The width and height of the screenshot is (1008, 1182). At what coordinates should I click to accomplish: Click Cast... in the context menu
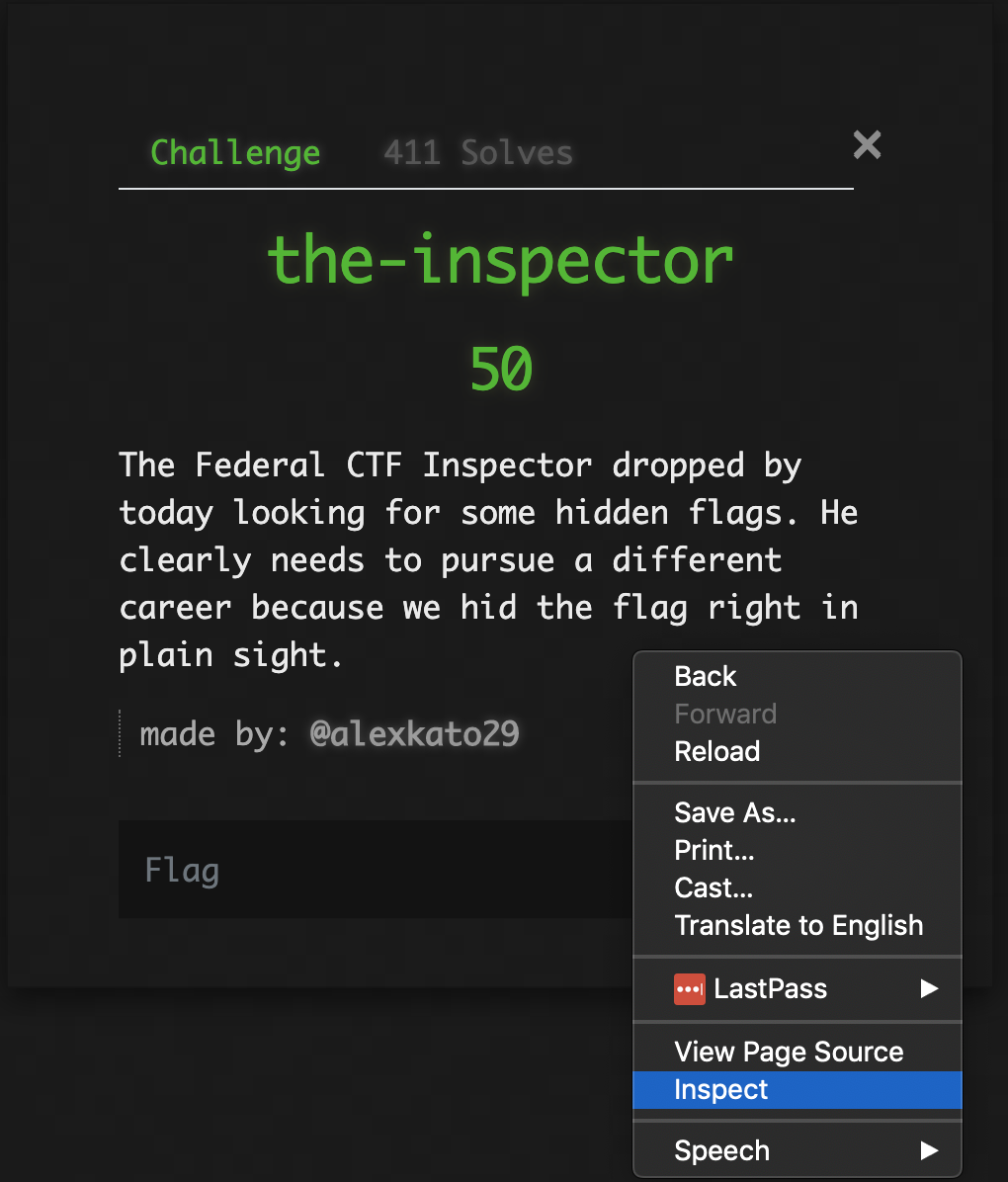tap(714, 887)
